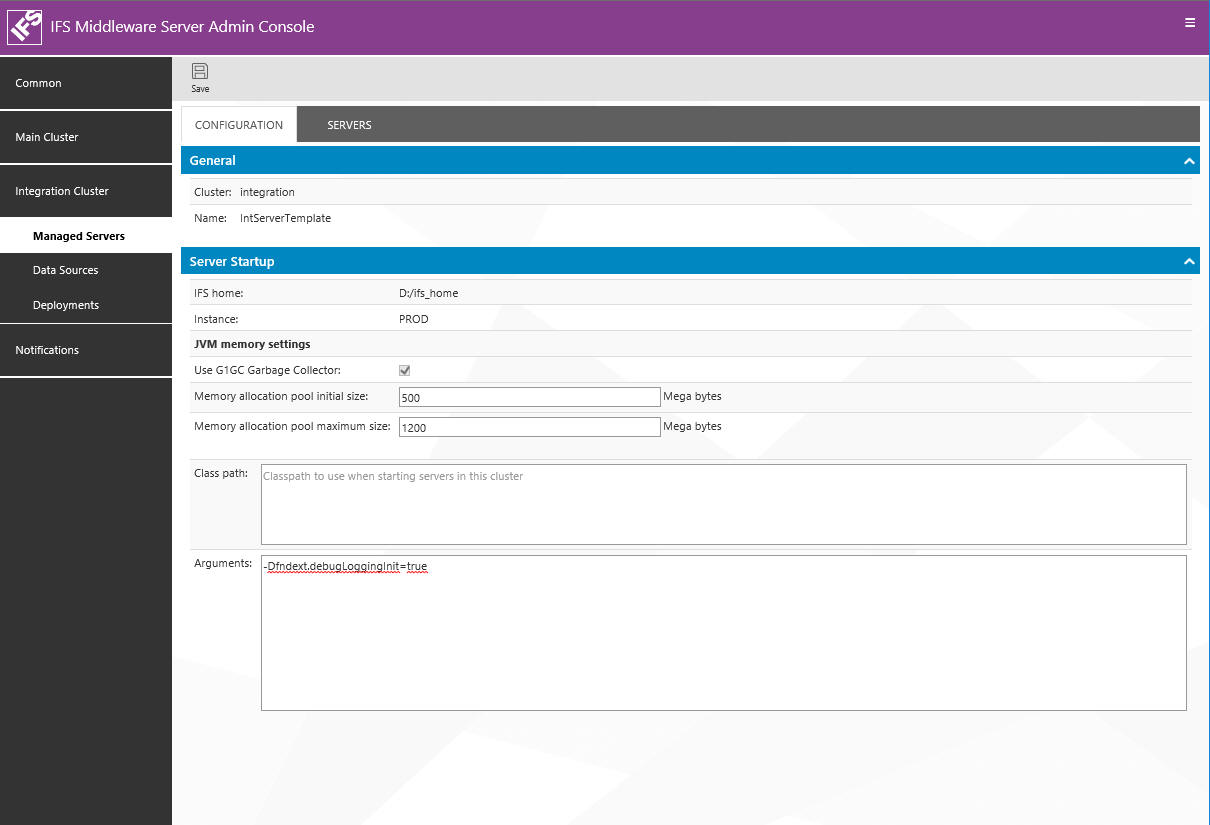This screenshot has height=825, width=1210.
Task: Click the Save disk icon
Action: point(200,71)
